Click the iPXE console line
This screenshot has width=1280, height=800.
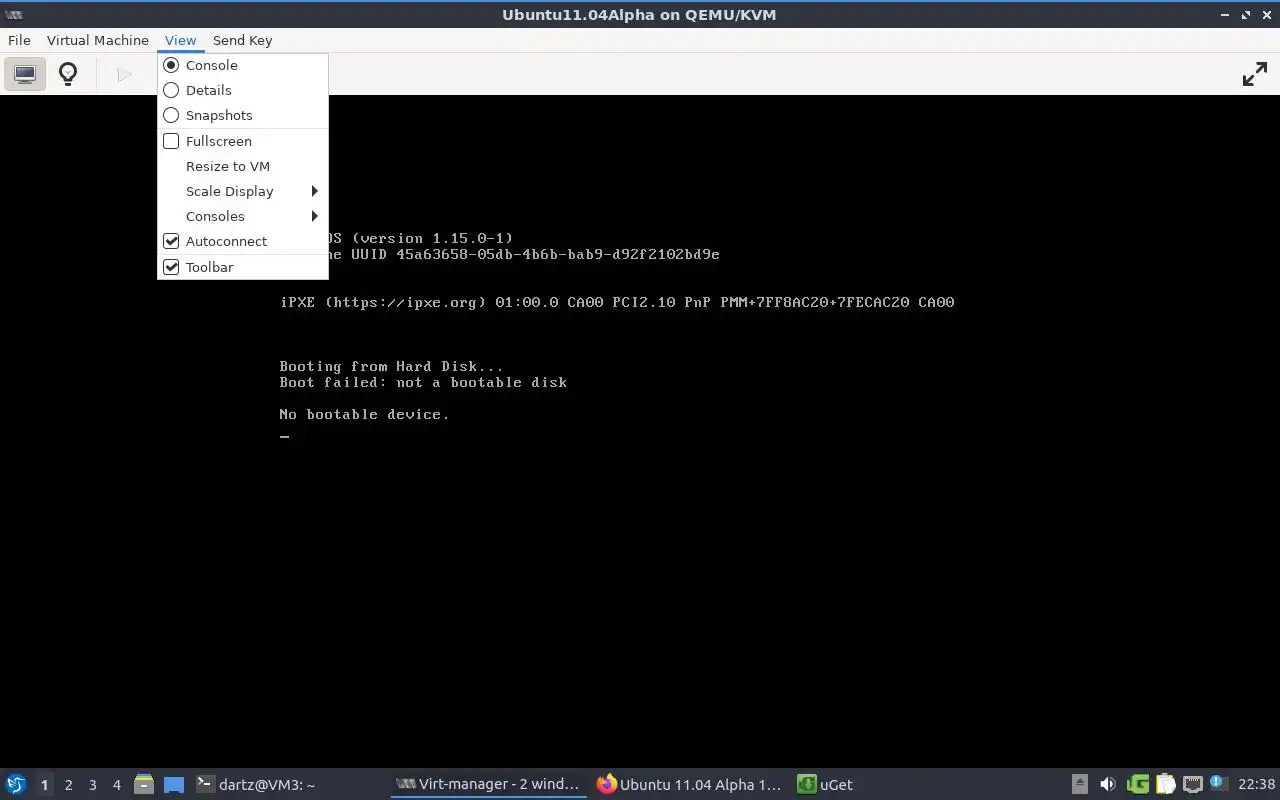[x=617, y=302]
